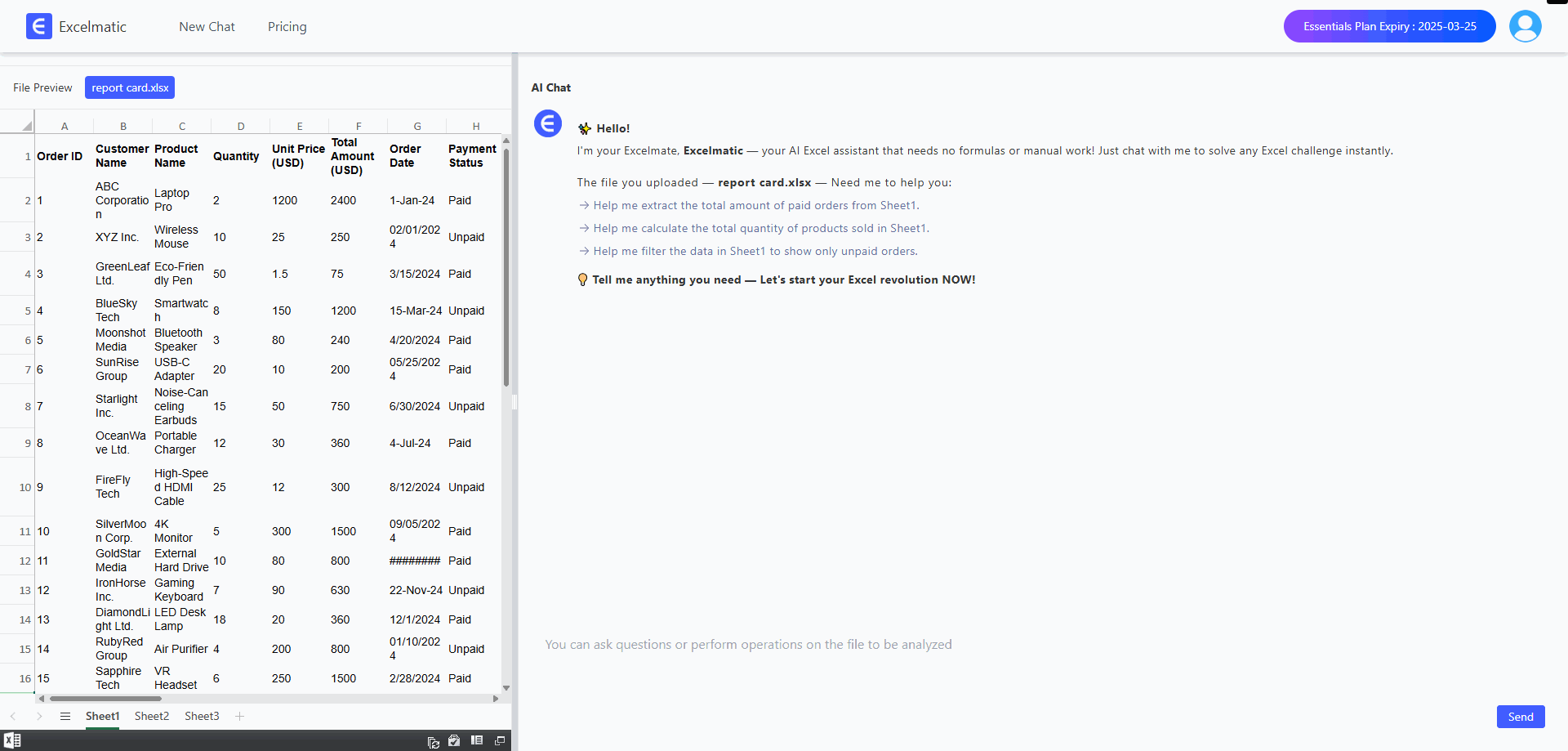
Task: Click the side panel layout icon
Action: tap(477, 740)
